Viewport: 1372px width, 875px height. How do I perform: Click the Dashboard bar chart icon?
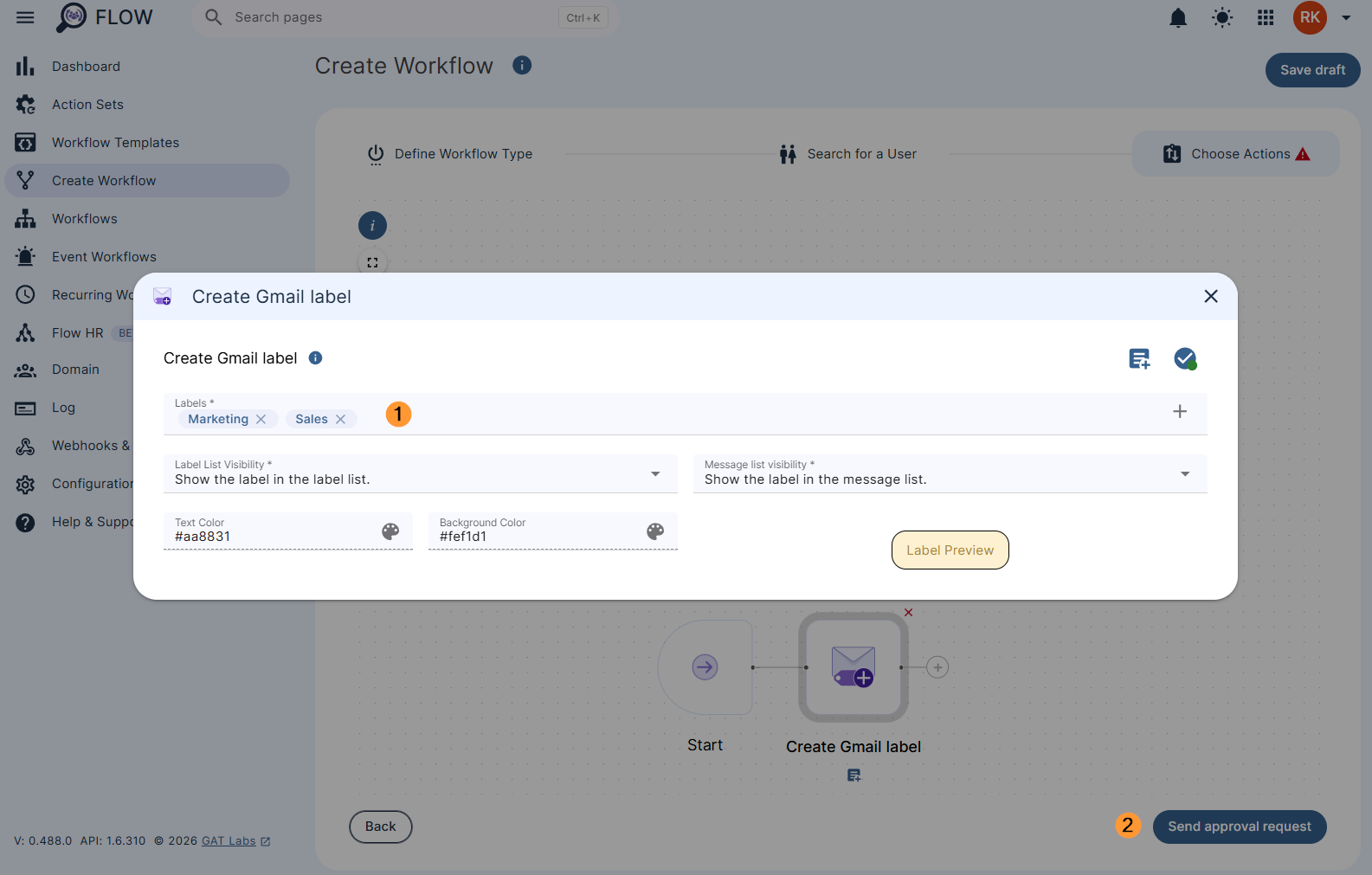pyautogui.click(x=25, y=67)
